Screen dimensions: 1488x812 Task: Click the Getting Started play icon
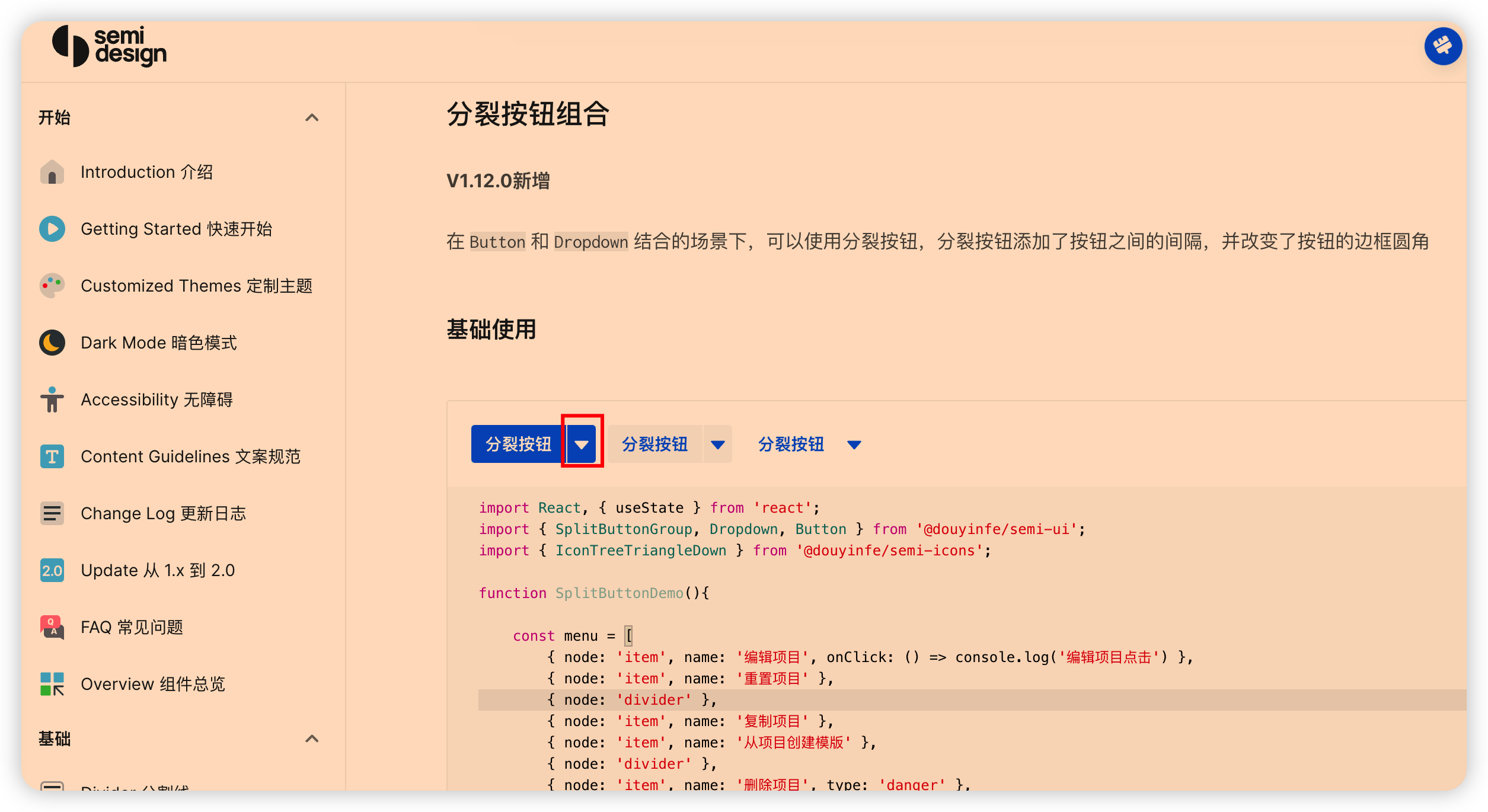pyautogui.click(x=52, y=229)
